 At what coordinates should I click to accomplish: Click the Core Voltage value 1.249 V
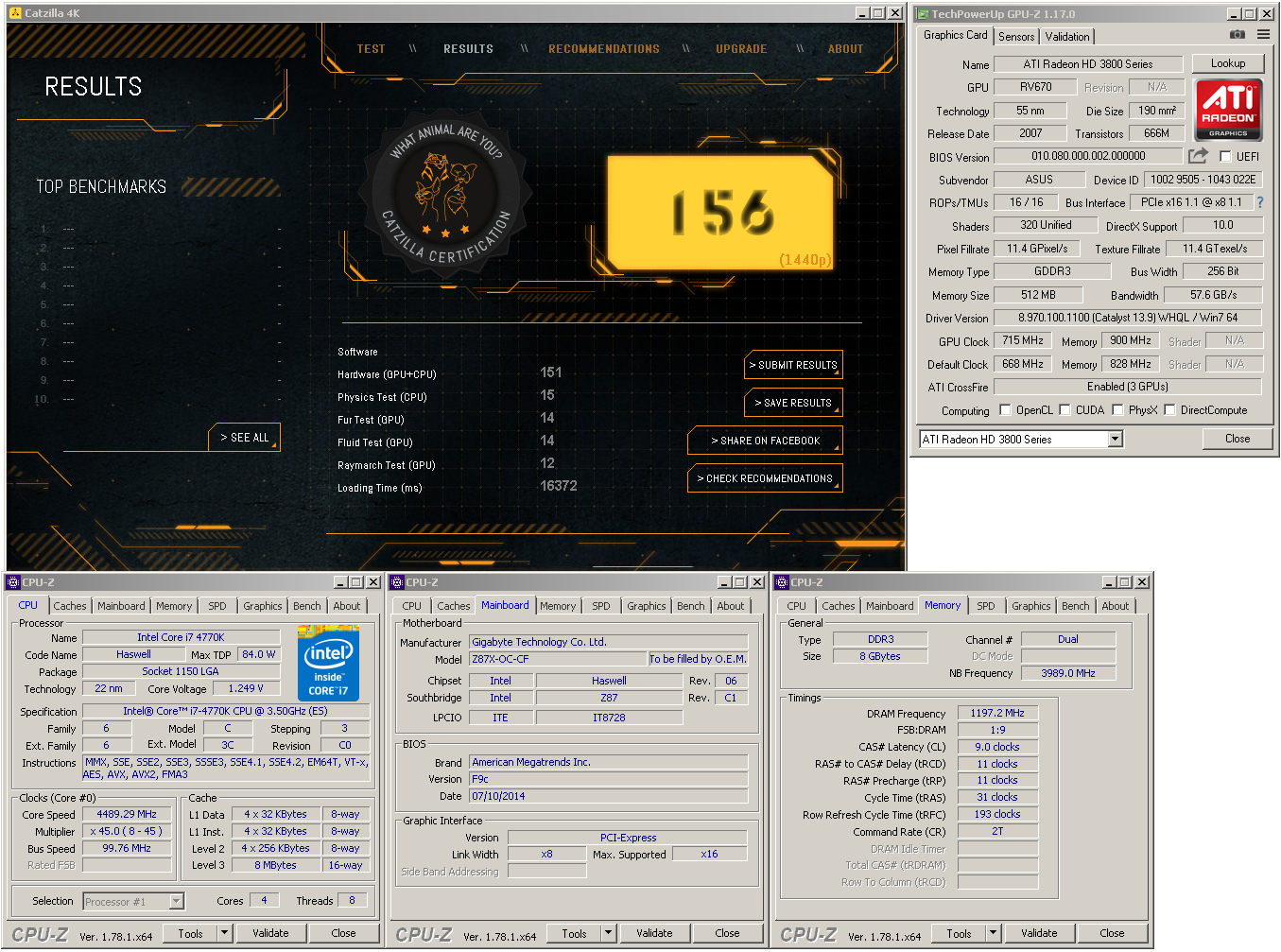pyautogui.click(x=246, y=688)
